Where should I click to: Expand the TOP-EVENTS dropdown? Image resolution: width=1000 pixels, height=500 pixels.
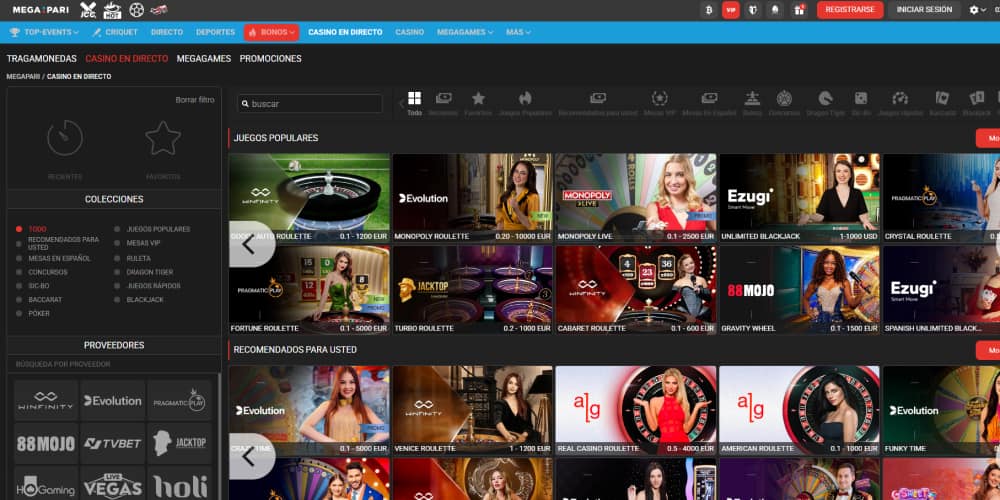coord(44,32)
